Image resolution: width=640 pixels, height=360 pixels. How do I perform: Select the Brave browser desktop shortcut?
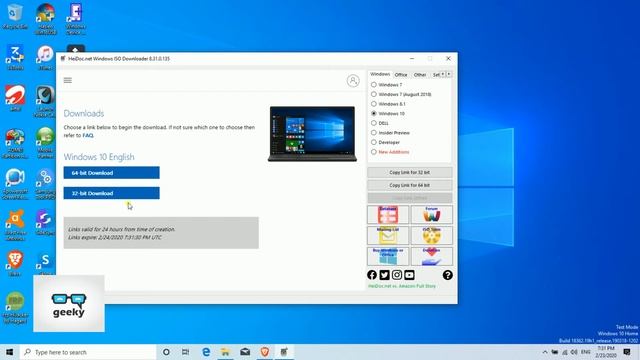(15, 263)
